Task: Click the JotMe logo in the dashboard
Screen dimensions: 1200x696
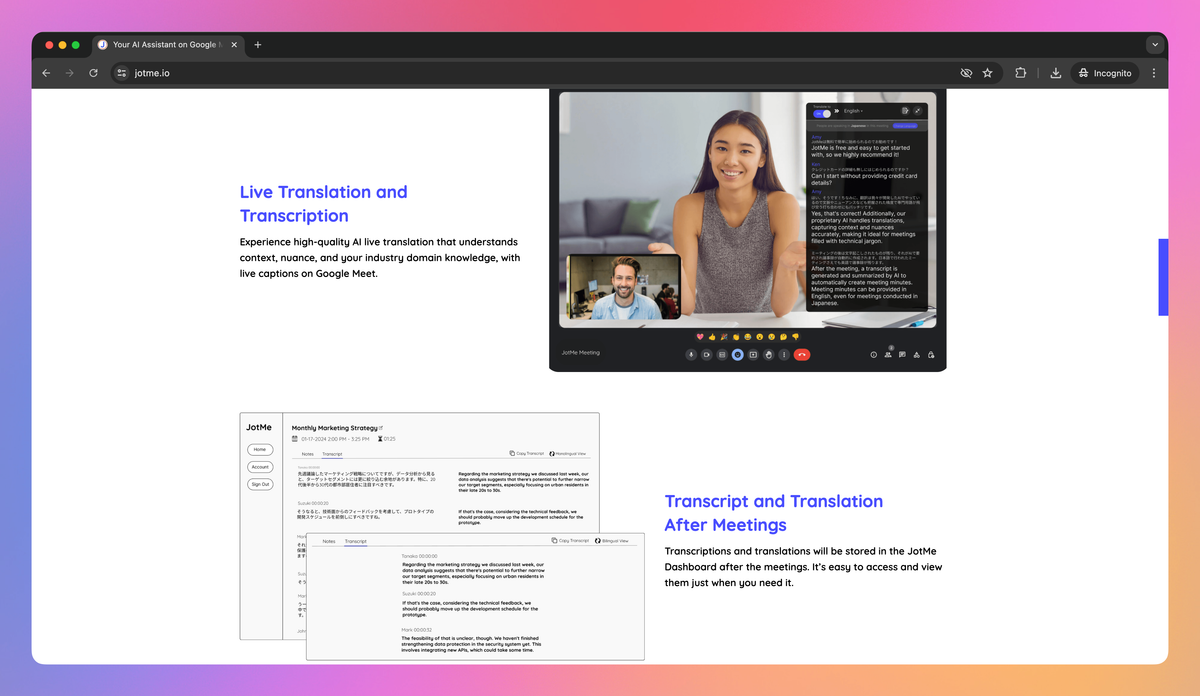Action: tap(259, 427)
